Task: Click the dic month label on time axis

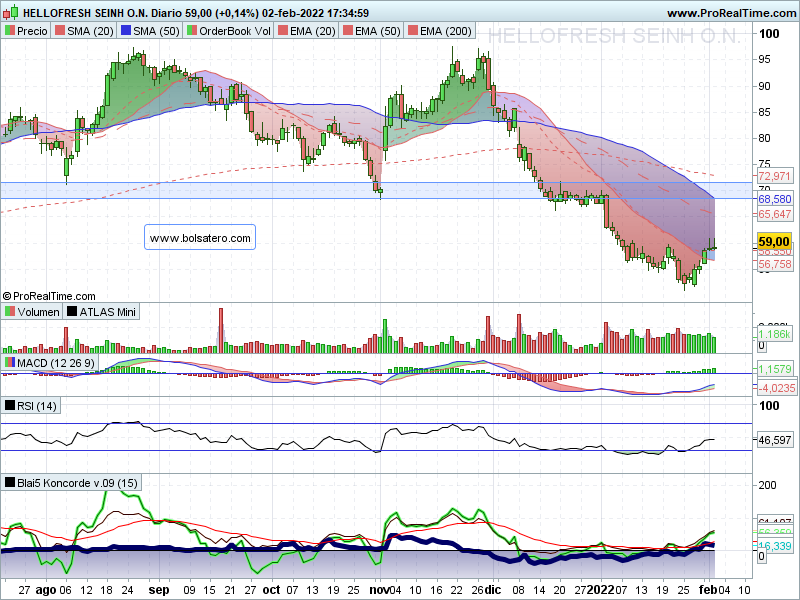Action: pyautogui.click(x=492, y=590)
